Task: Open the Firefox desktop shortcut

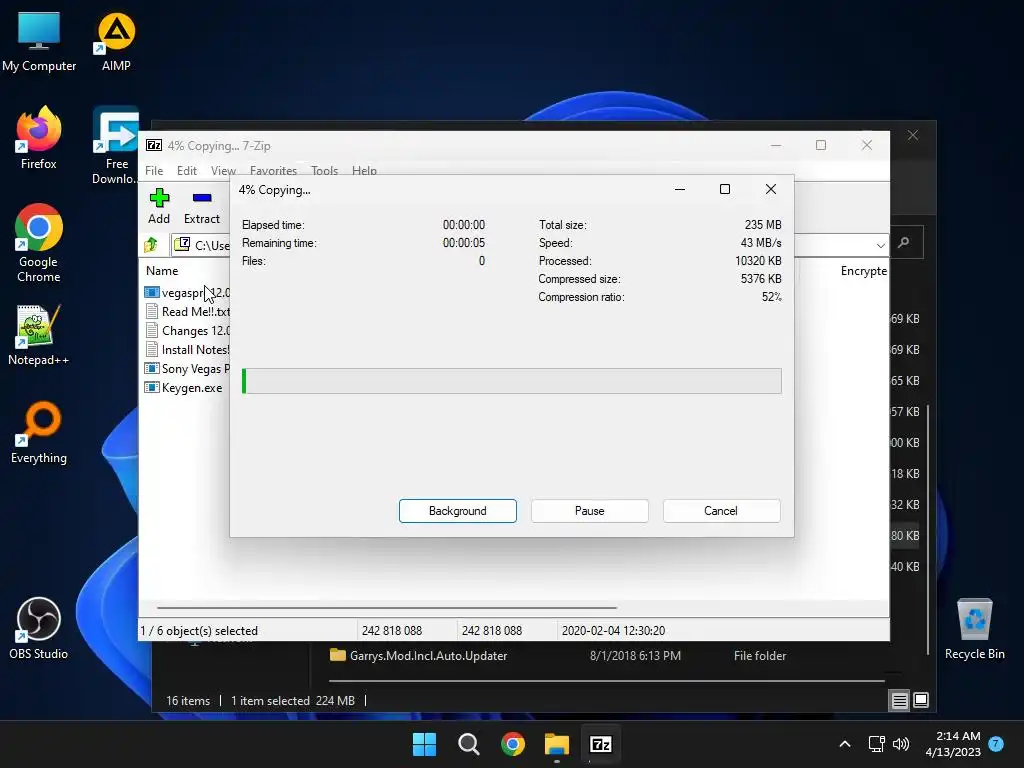Action: pyautogui.click(x=39, y=138)
